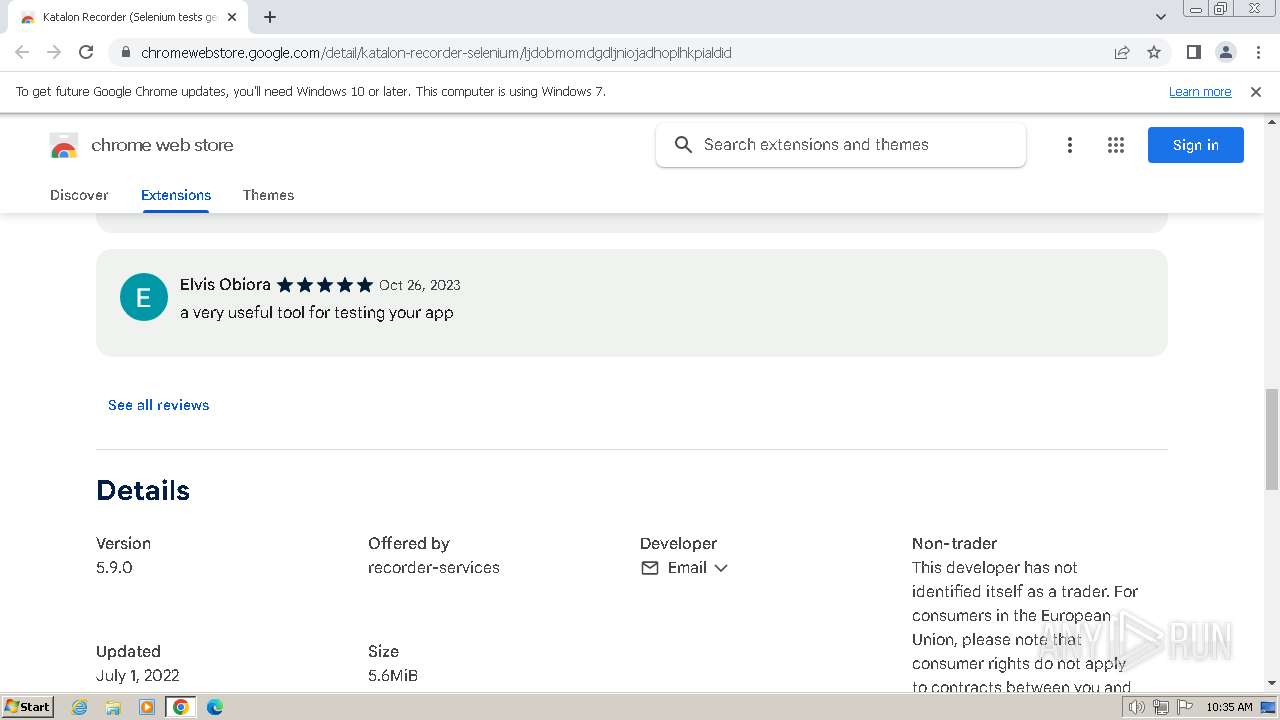Click the developer email envelope icon
Image resolution: width=1280 pixels, height=720 pixels.
click(x=650, y=568)
